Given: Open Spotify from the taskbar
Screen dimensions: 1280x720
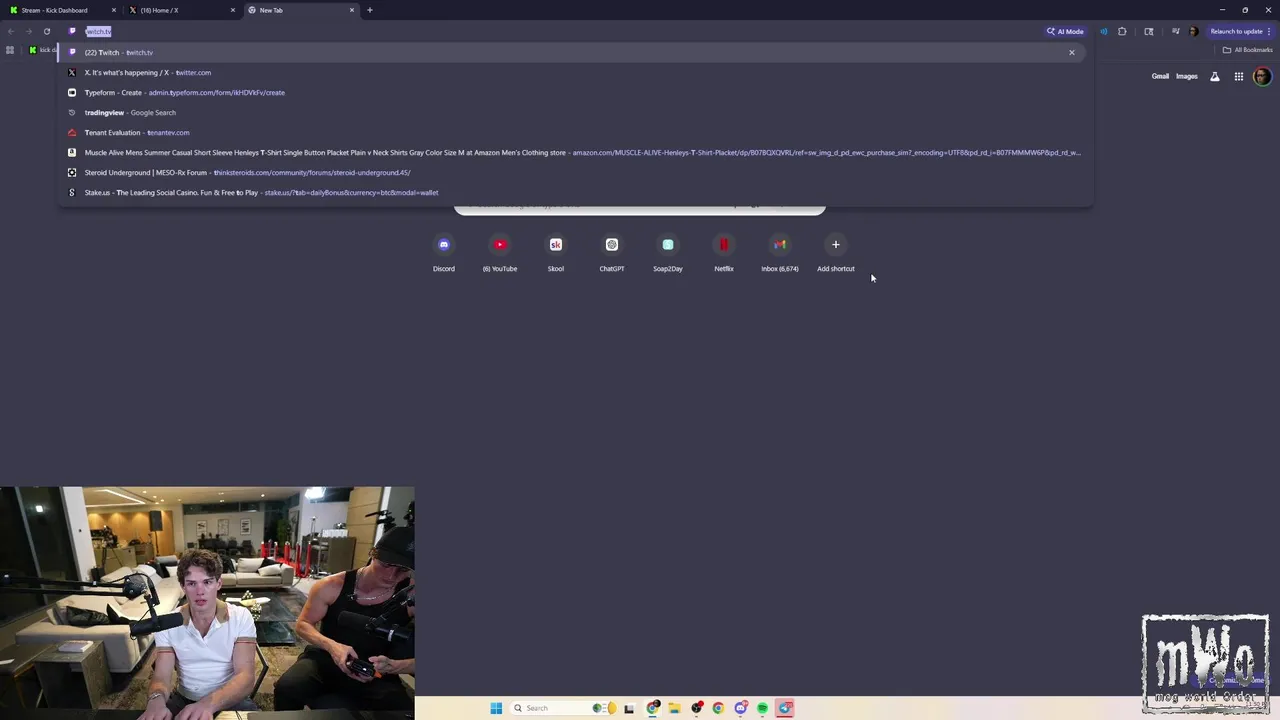Looking at the screenshot, I should (x=762, y=708).
